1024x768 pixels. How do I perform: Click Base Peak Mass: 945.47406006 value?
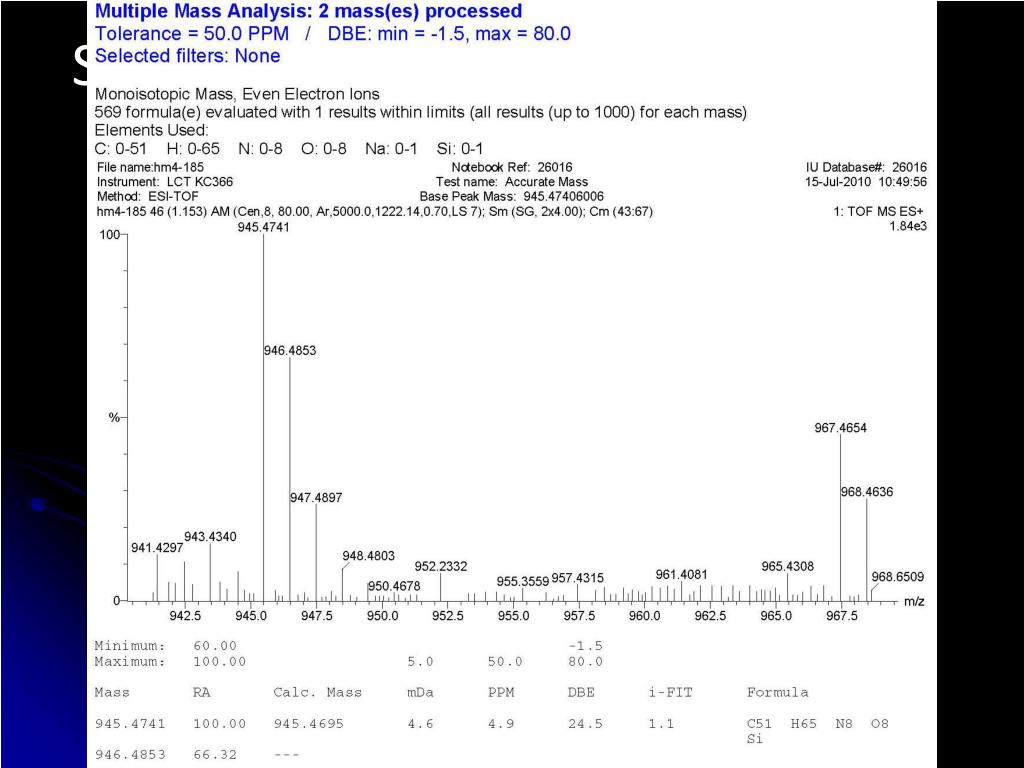512,196
